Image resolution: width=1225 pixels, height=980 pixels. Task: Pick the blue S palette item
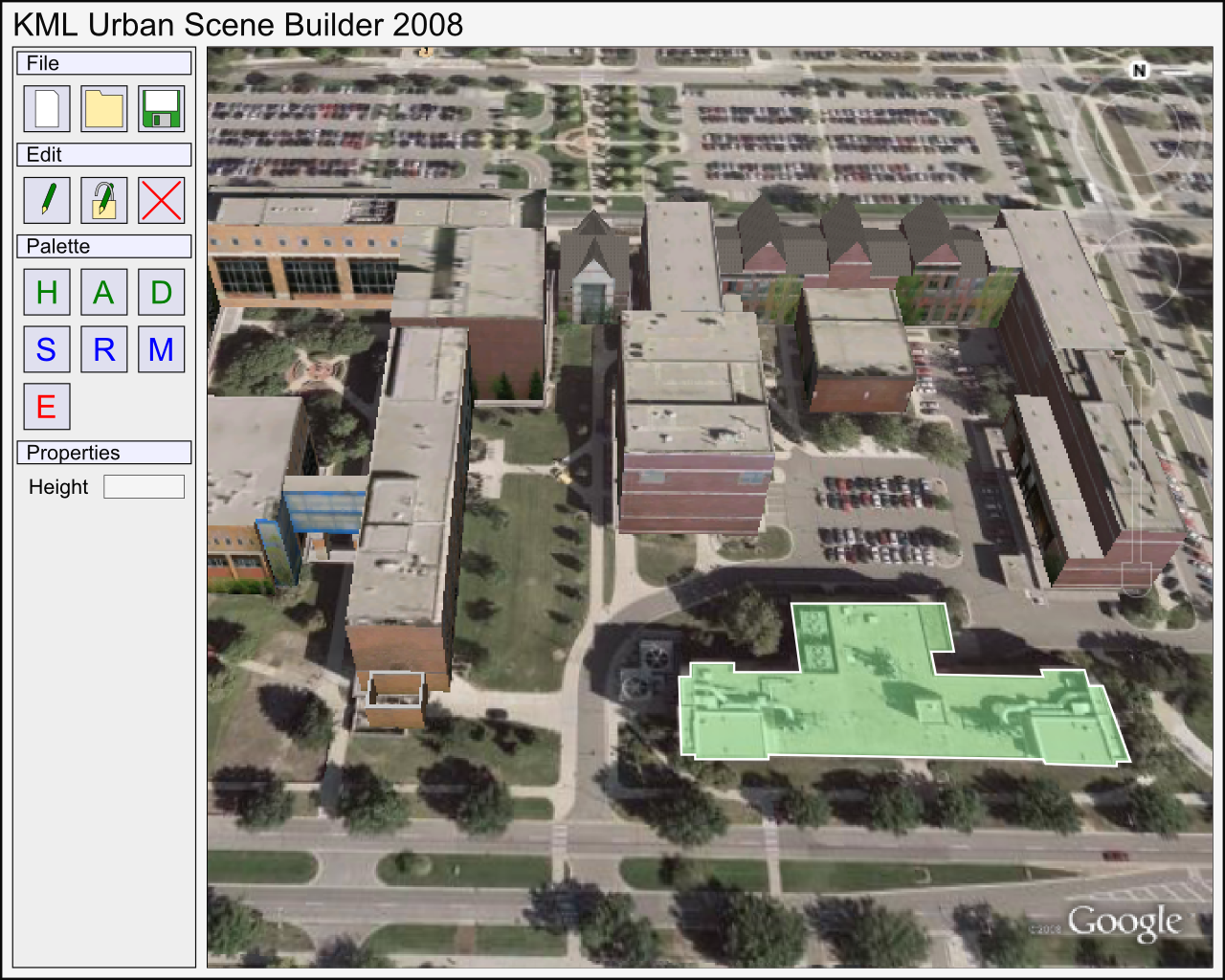coord(47,349)
